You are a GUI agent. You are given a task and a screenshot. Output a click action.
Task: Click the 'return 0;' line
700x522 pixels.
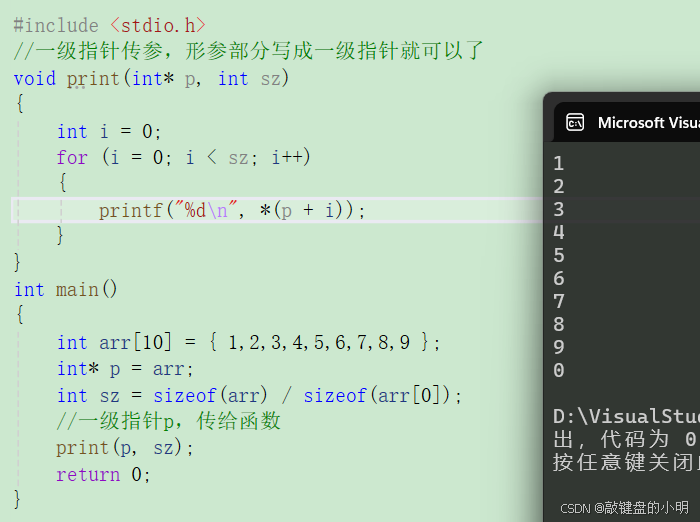coord(103,474)
